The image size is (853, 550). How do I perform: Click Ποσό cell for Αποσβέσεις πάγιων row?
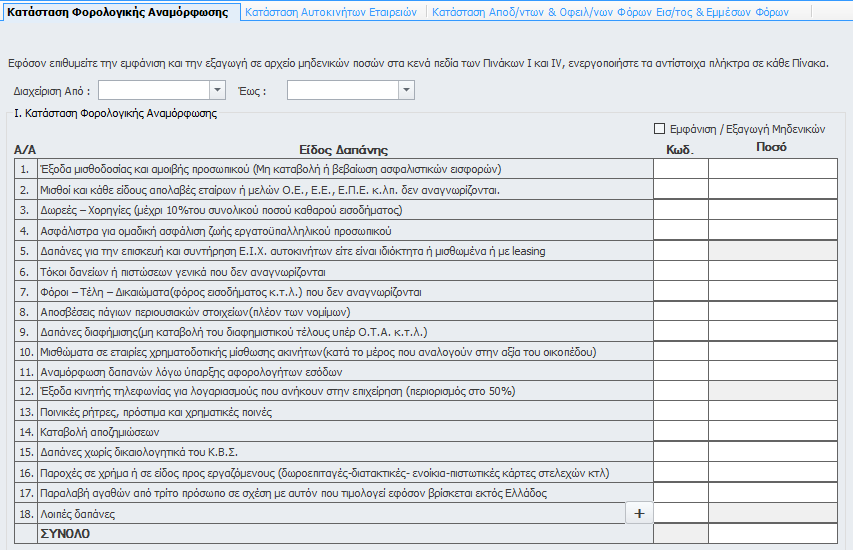[x=773, y=311]
